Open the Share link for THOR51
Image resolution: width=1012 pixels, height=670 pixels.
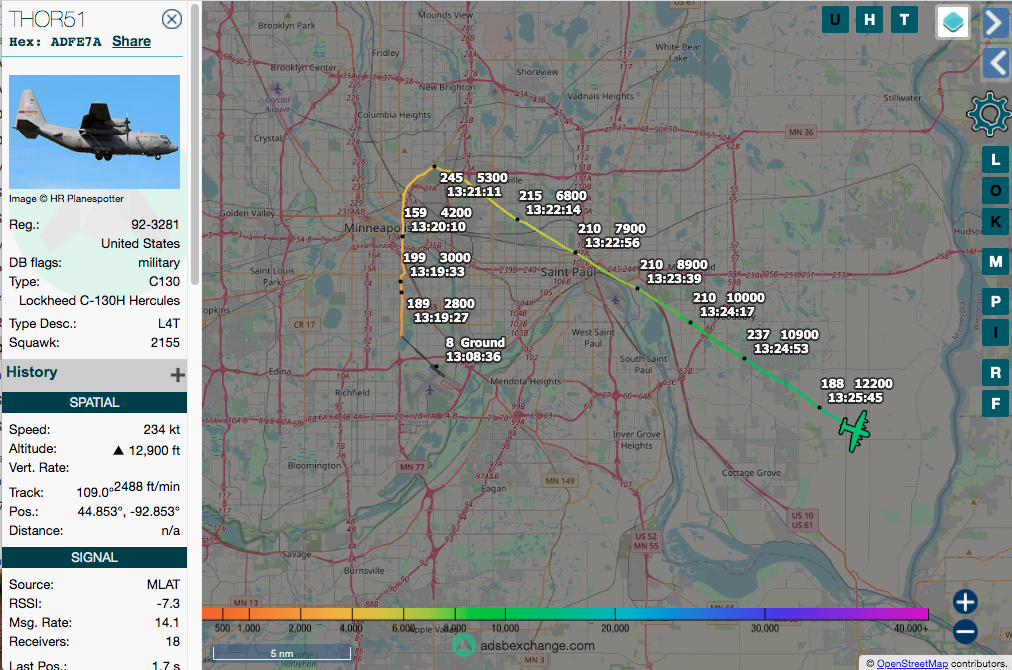(132, 41)
